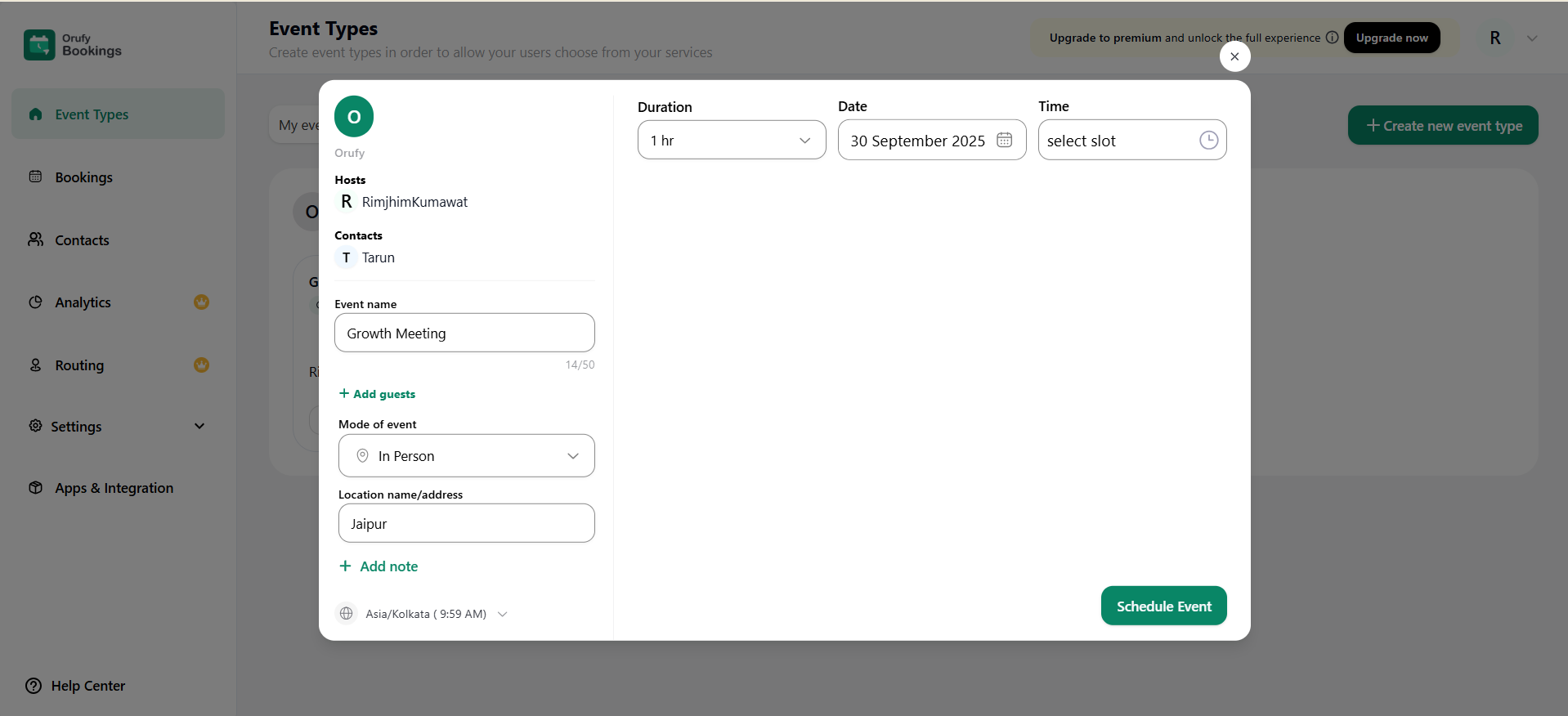Open Bookings in the sidebar
The width and height of the screenshot is (1568, 716).
point(83,177)
